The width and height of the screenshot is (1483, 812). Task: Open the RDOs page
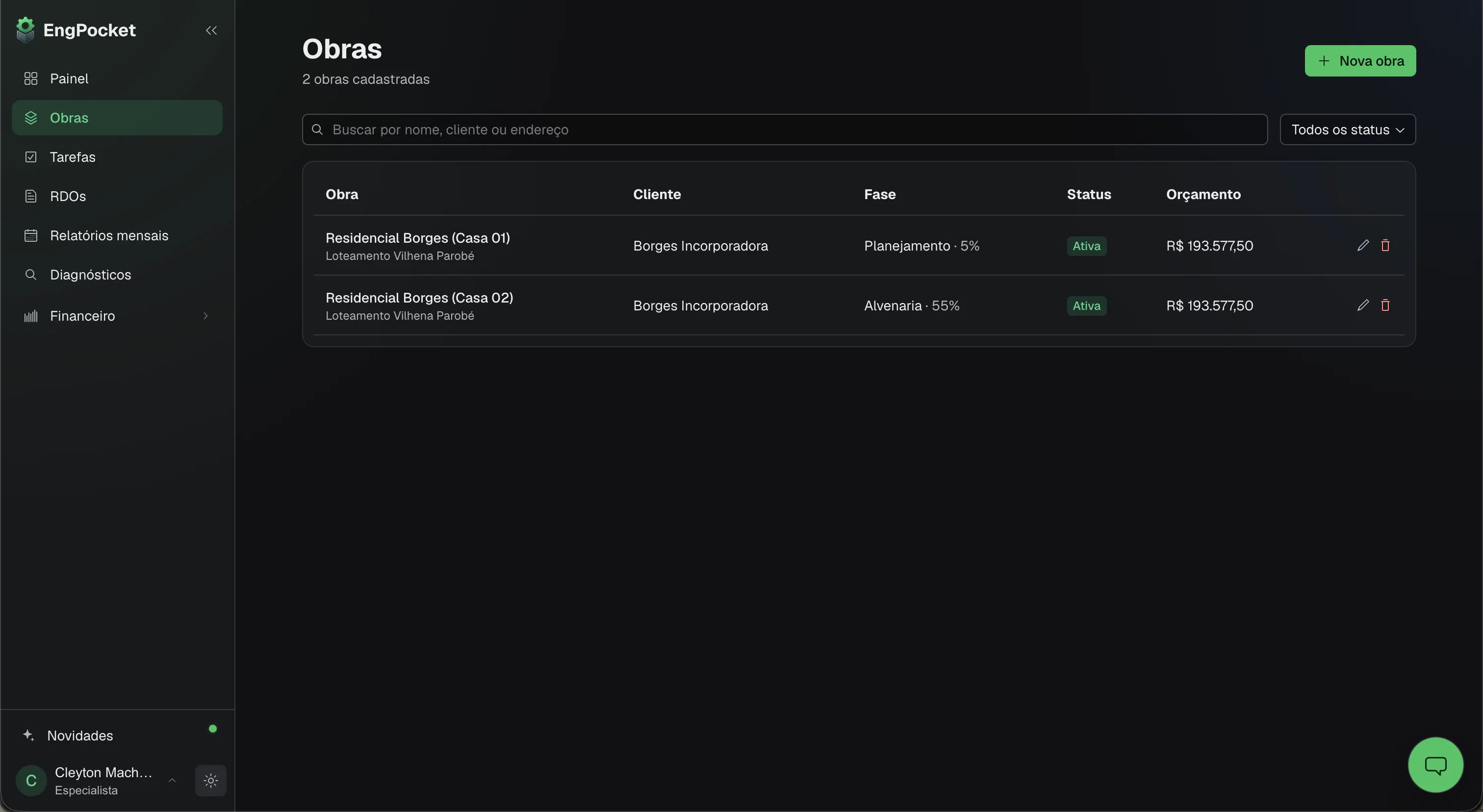117,196
